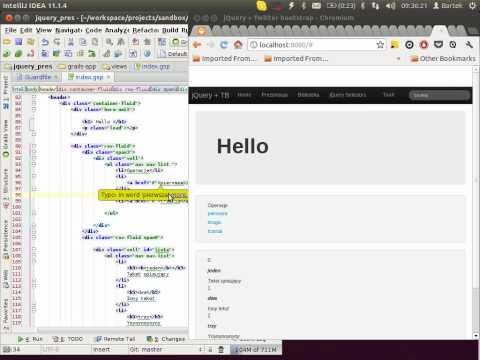Open the Default run configuration dropdown
480x360 pixels.
click(173, 53)
